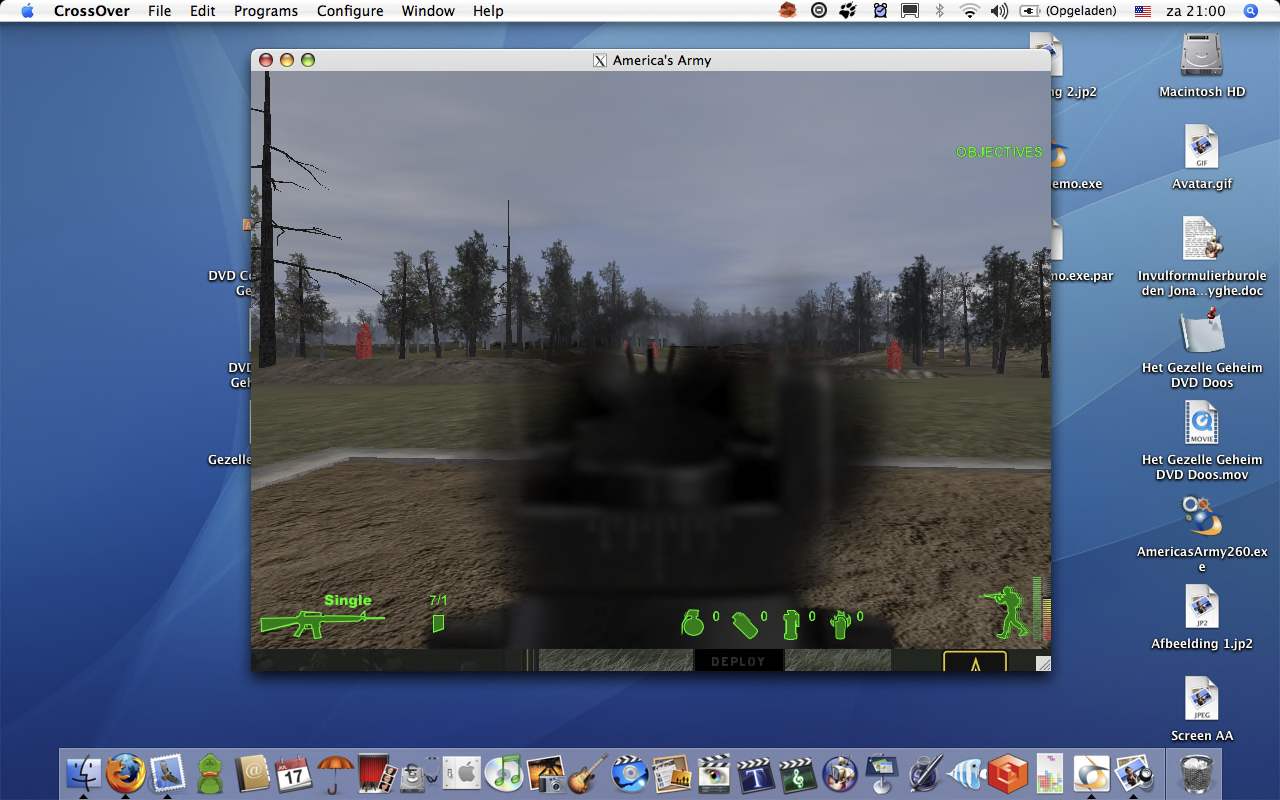Open the fish icon app in Dock
This screenshot has height=800, width=1280.
point(966,773)
